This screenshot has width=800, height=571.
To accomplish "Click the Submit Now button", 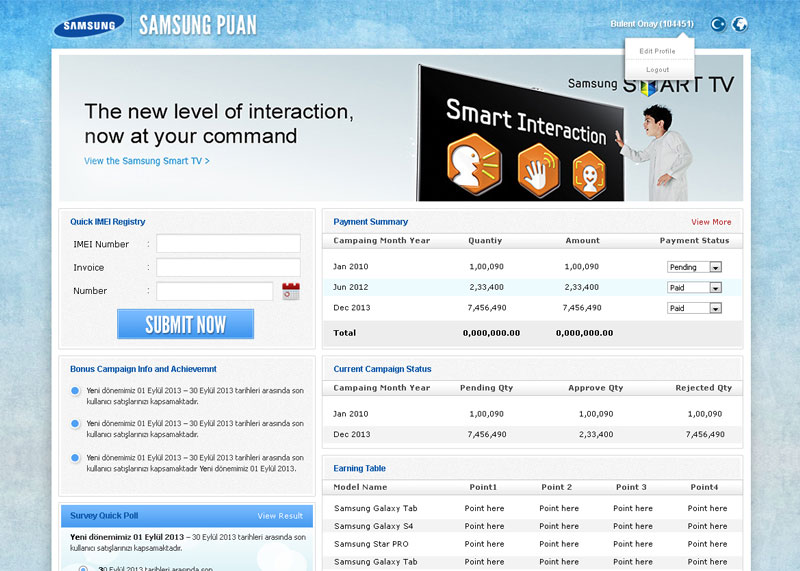I will point(185,324).
